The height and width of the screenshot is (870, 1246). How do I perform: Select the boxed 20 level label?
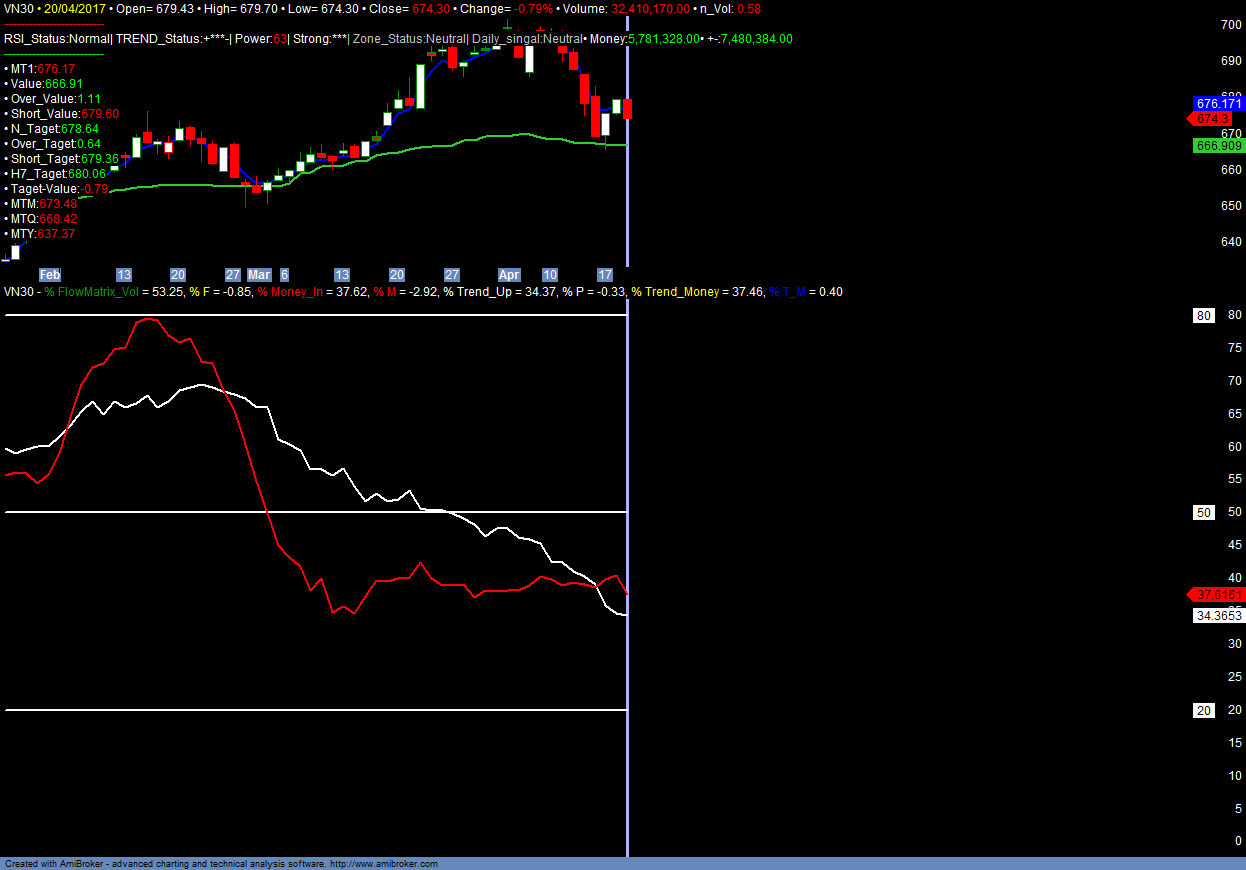1204,710
